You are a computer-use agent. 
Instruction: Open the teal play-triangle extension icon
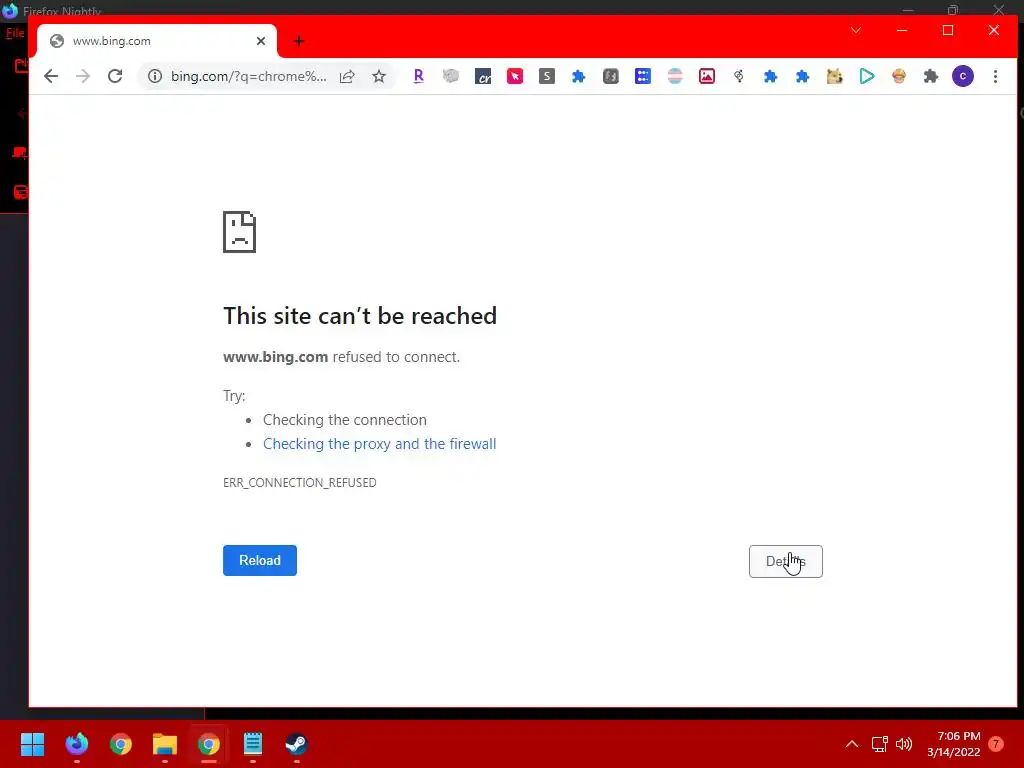(x=867, y=76)
